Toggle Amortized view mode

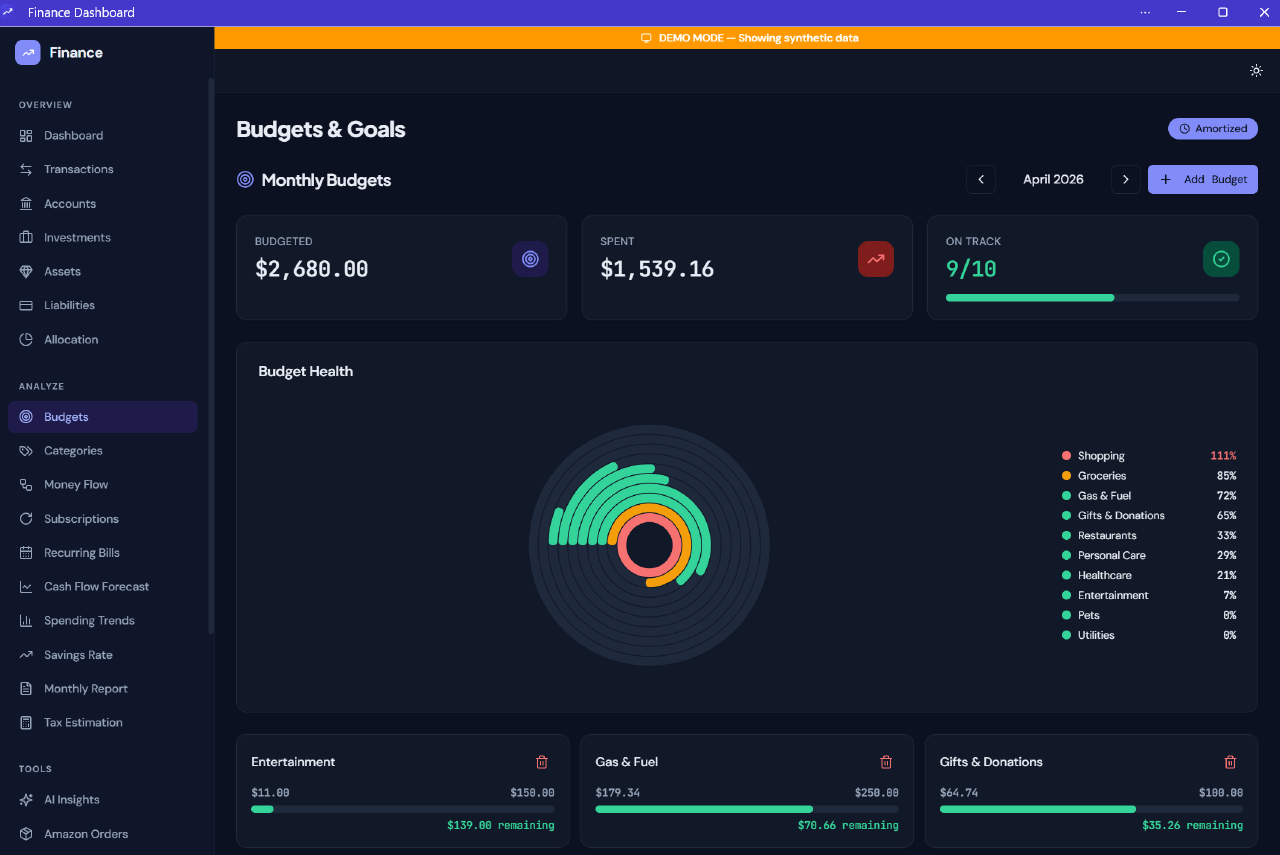(x=1212, y=128)
